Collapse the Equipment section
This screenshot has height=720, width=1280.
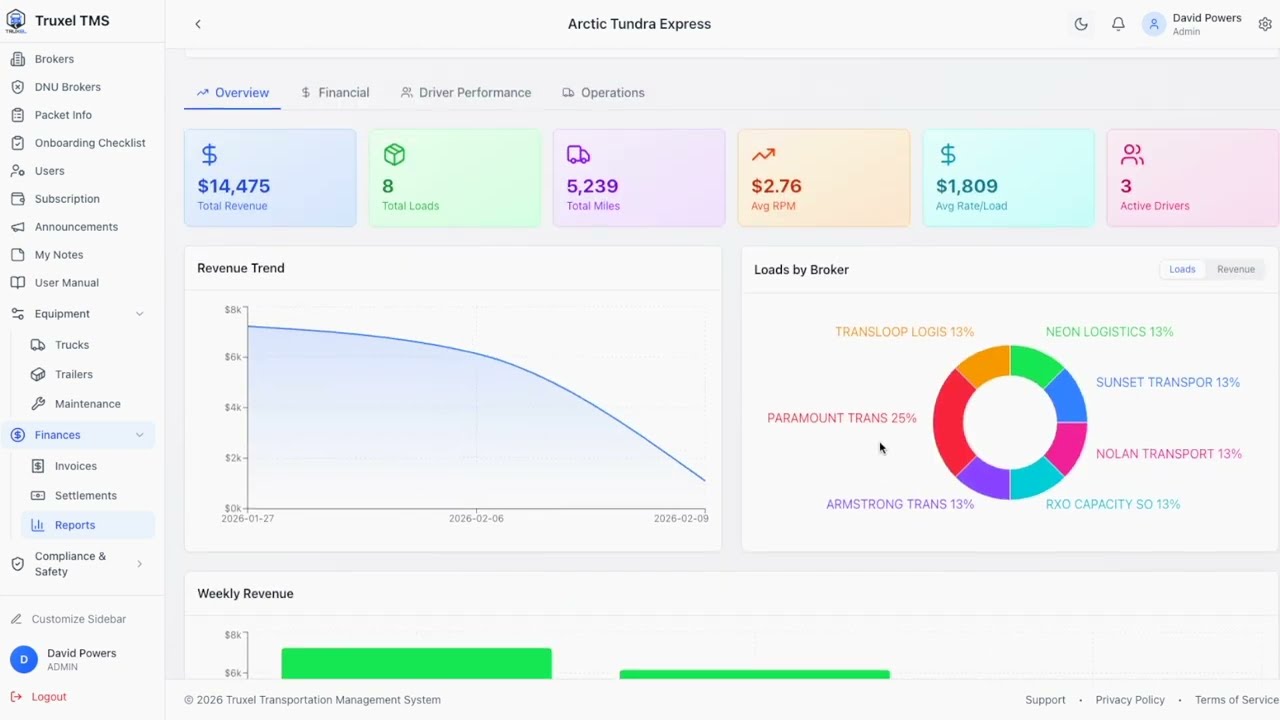click(x=139, y=314)
